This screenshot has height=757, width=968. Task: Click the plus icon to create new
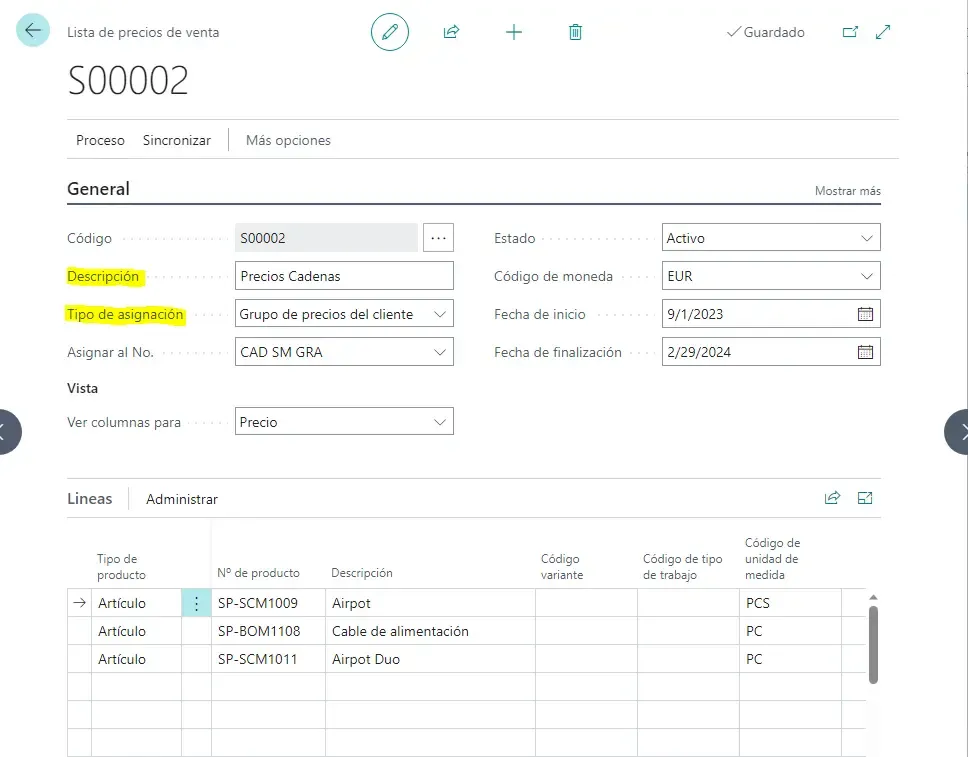pos(514,32)
